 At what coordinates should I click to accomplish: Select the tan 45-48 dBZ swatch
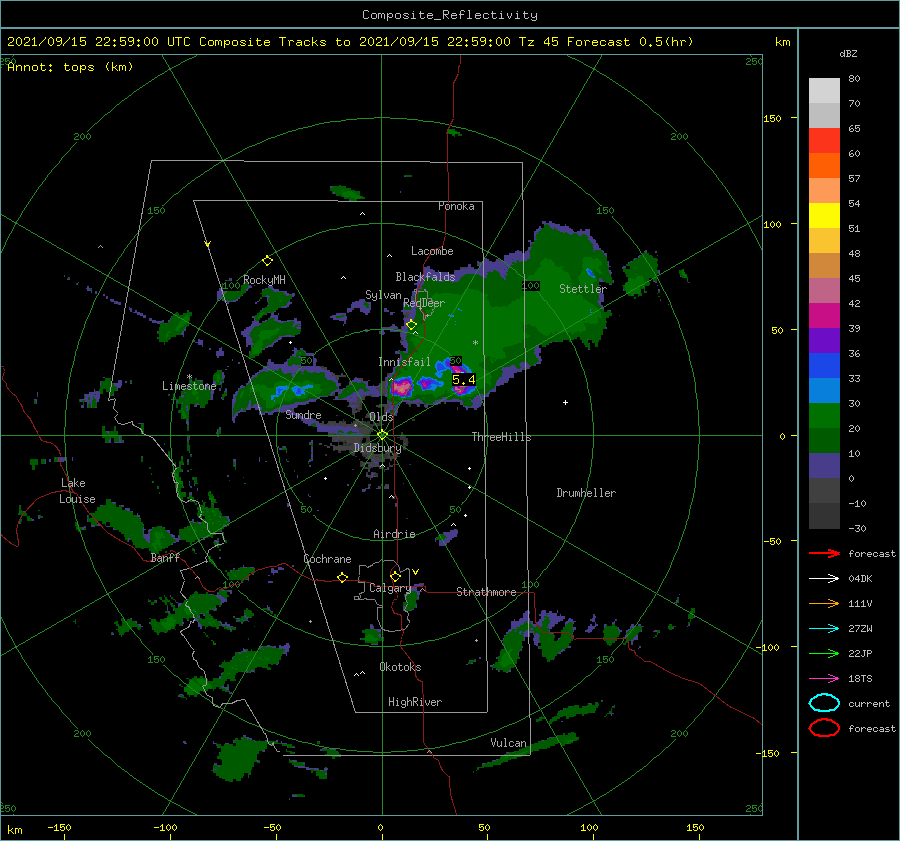tap(824, 265)
